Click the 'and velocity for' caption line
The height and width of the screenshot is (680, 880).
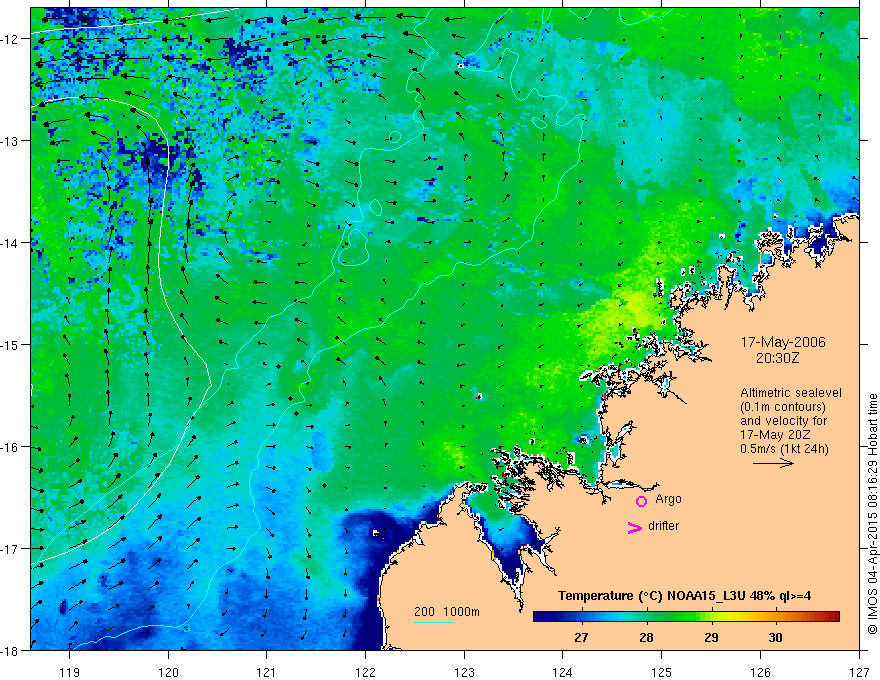tap(783, 421)
